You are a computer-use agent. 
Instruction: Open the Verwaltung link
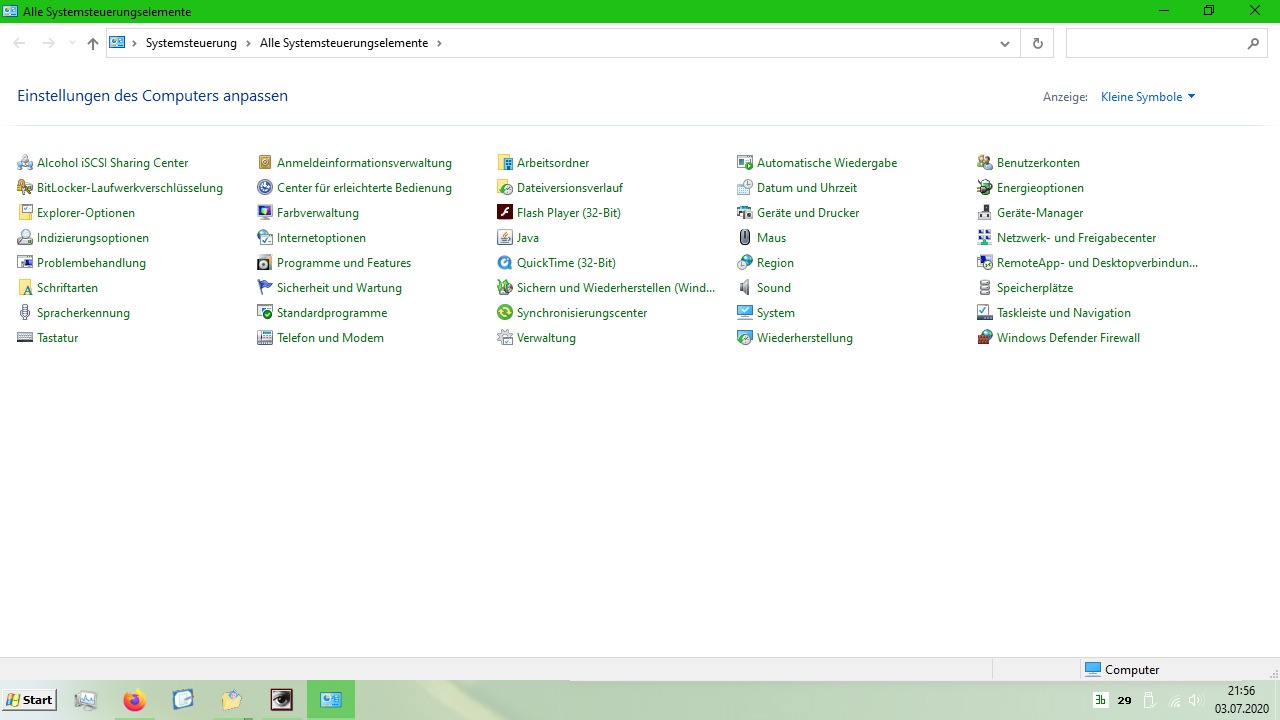coord(546,338)
